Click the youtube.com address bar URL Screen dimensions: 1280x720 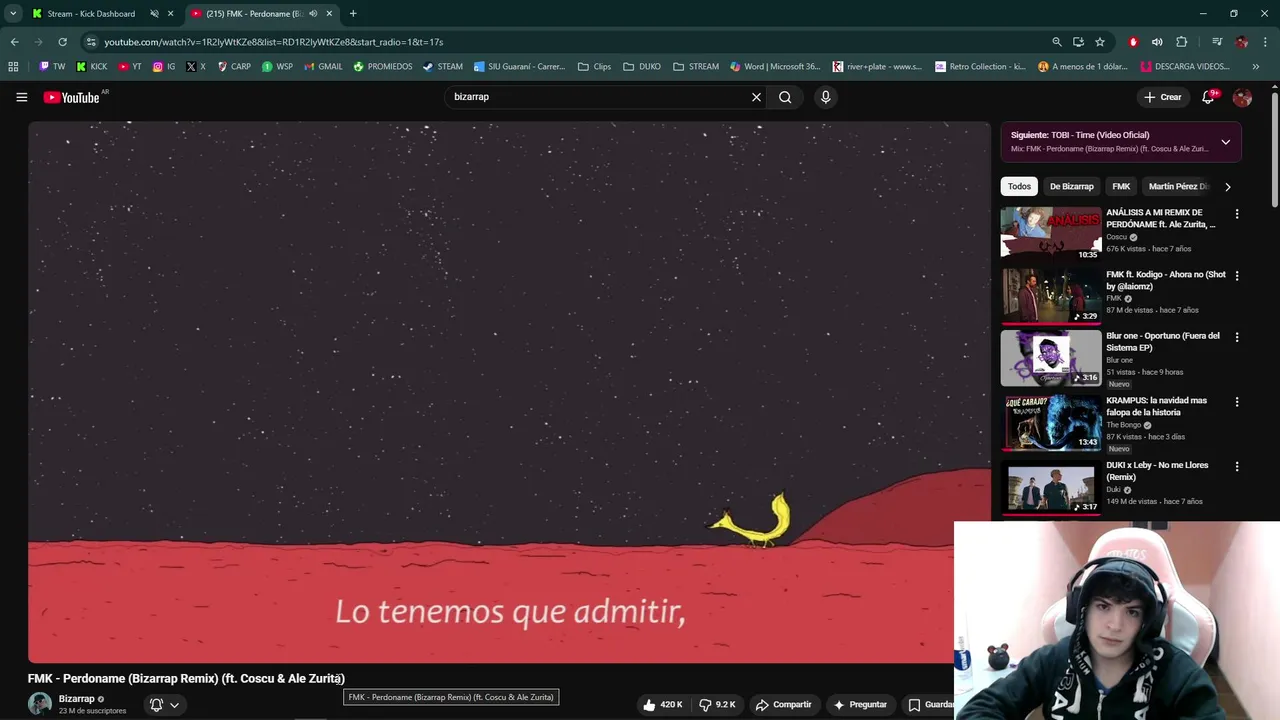[x=273, y=42]
